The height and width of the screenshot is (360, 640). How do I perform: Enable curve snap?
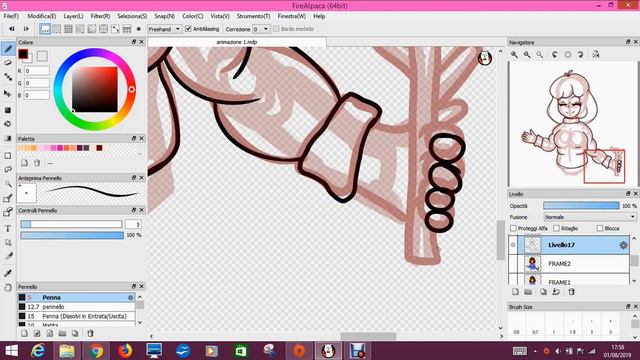point(116,29)
